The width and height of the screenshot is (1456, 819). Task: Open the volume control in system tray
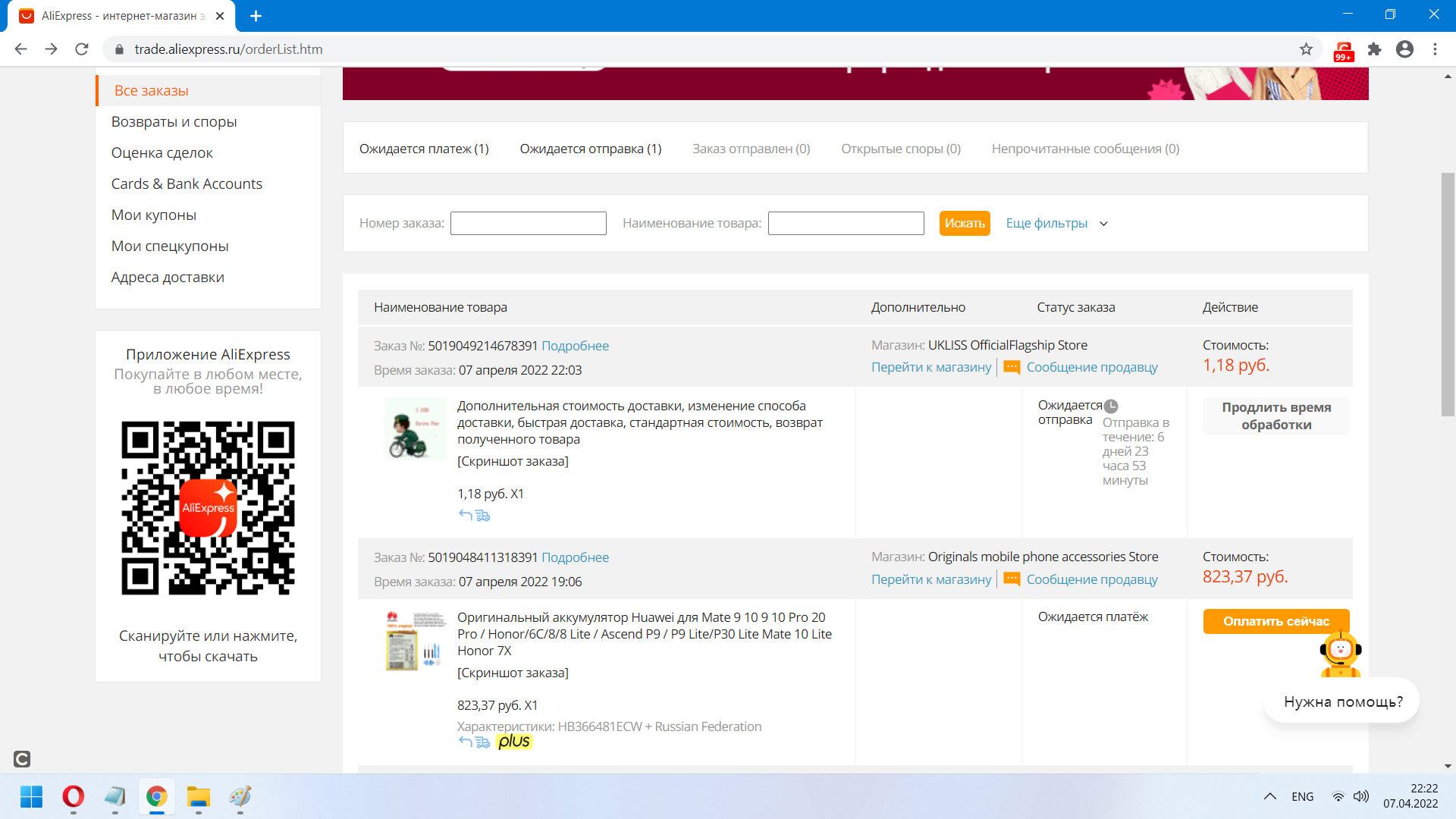pyautogui.click(x=1361, y=796)
